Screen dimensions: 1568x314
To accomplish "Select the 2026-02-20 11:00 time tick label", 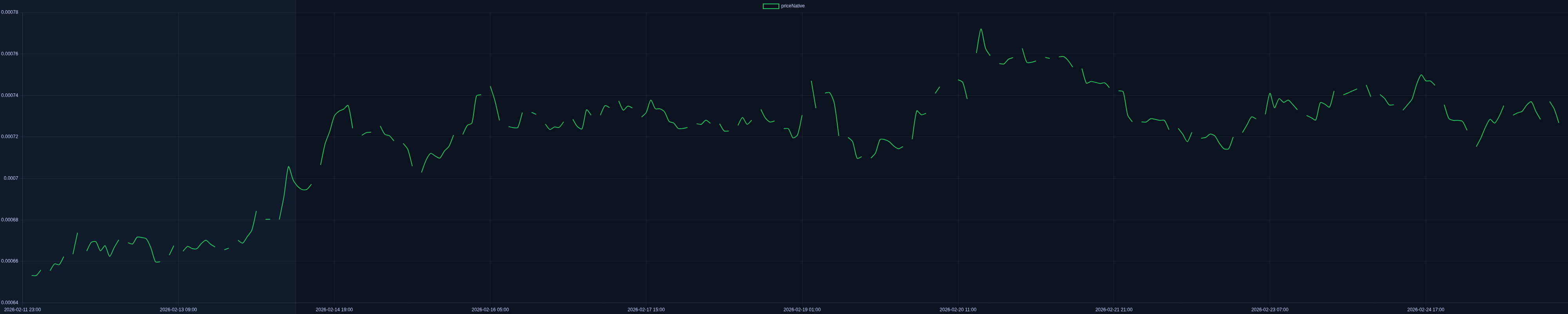I will (958, 310).
